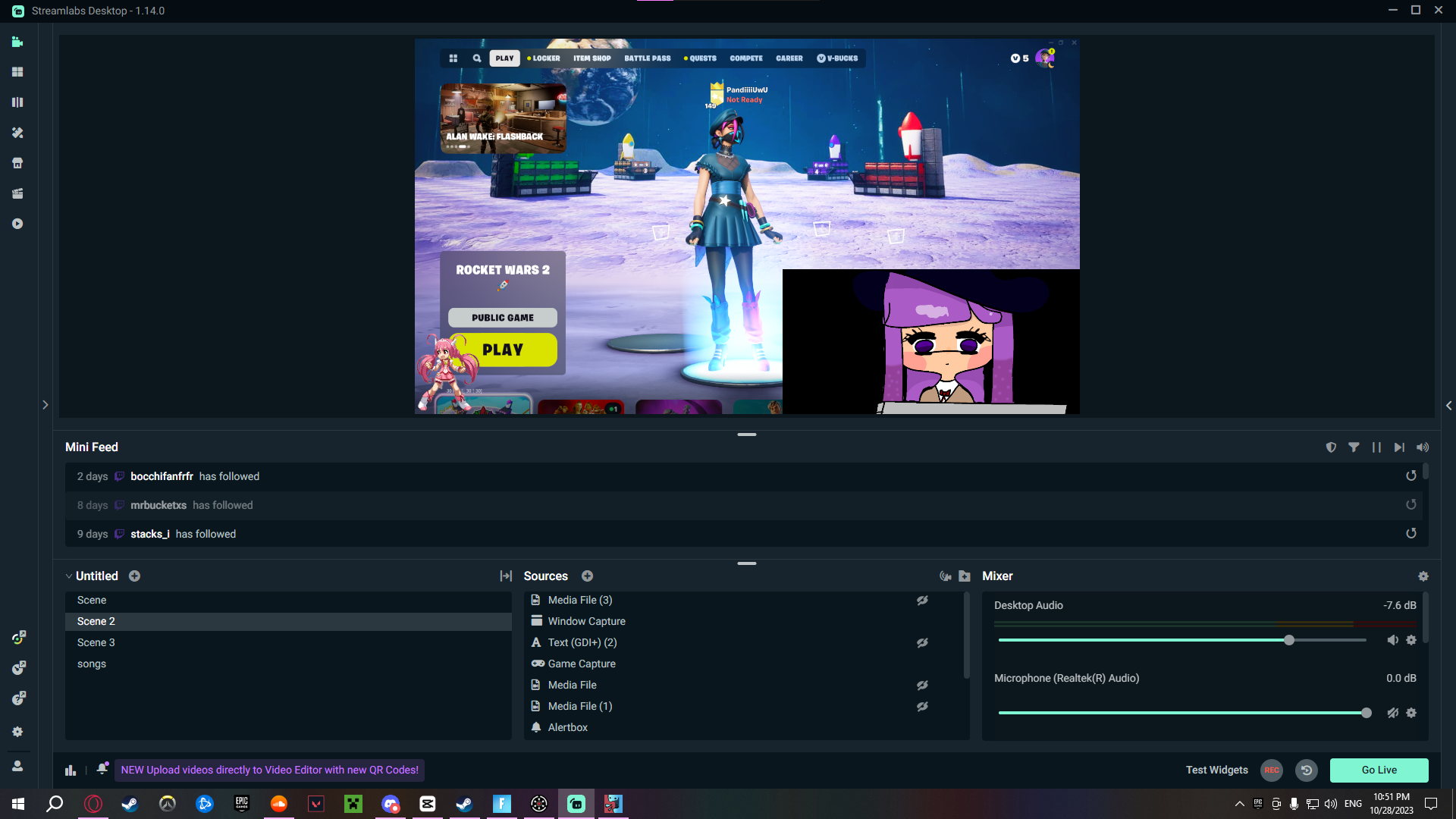Click the Go Live button
1456x819 pixels.
coord(1379,770)
